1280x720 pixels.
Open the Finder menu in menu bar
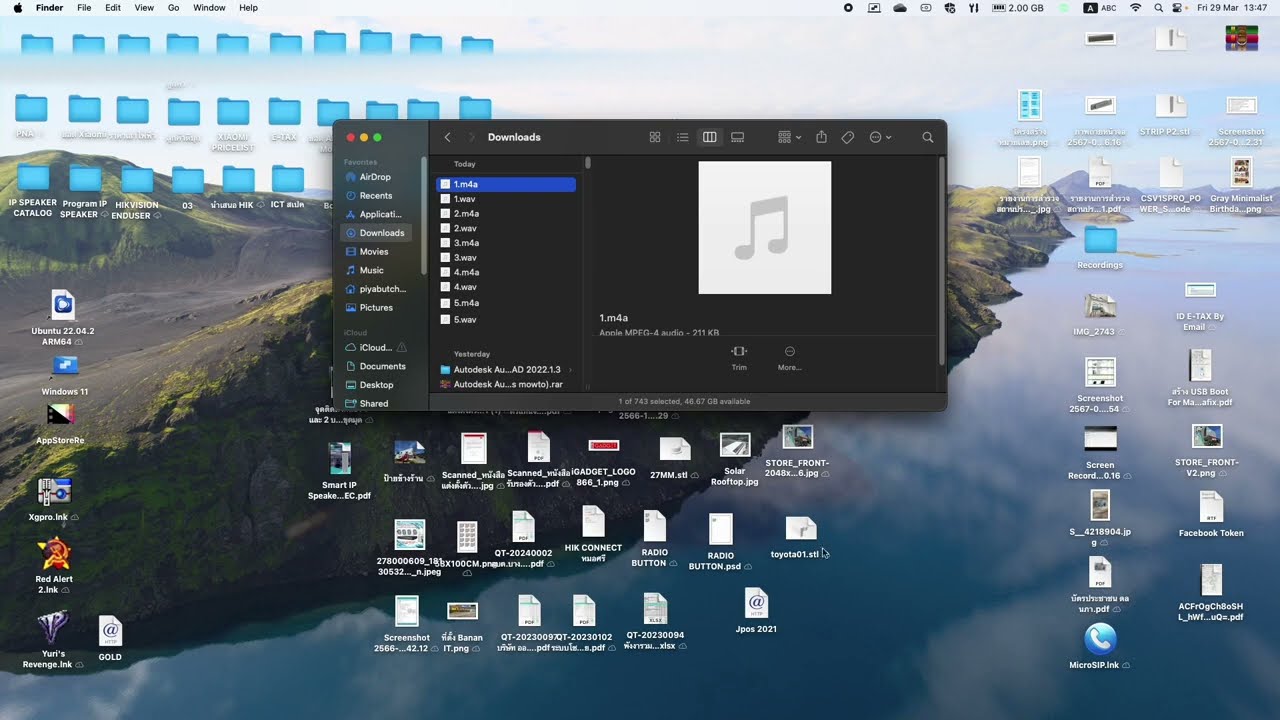click(49, 8)
